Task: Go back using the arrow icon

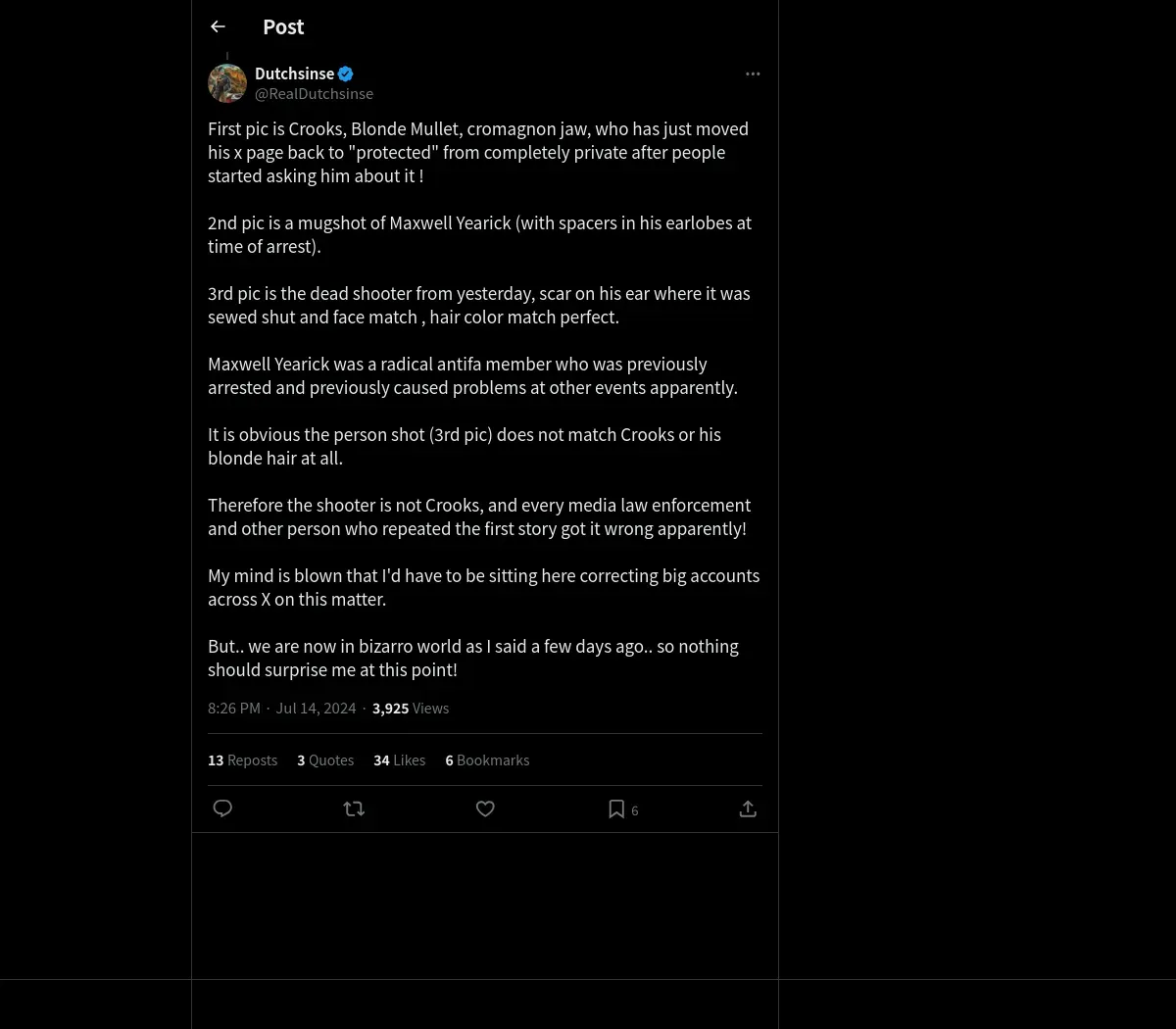Action: (218, 26)
